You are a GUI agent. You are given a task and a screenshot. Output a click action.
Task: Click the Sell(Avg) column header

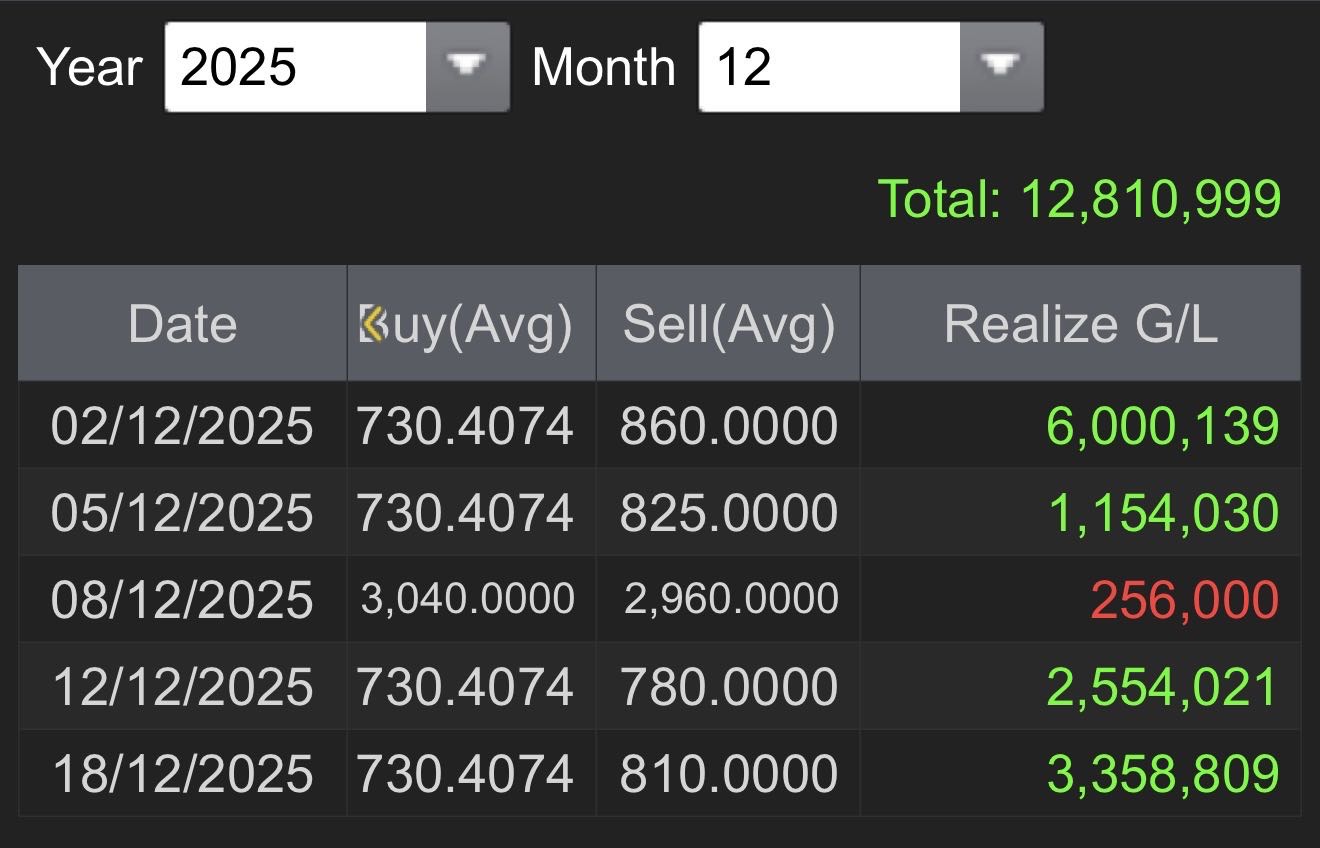click(728, 325)
